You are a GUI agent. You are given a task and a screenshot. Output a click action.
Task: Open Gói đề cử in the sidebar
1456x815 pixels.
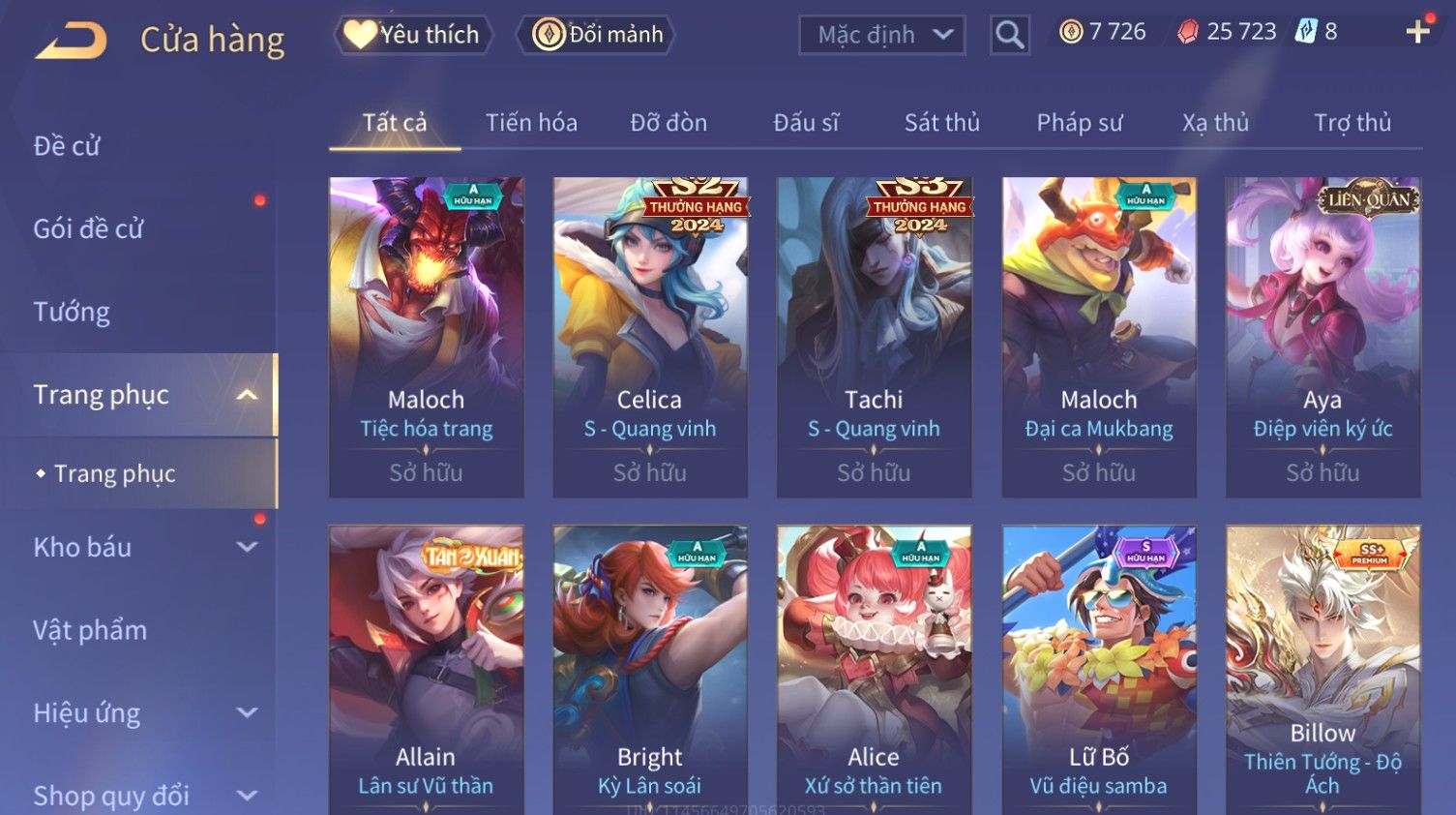click(x=88, y=228)
